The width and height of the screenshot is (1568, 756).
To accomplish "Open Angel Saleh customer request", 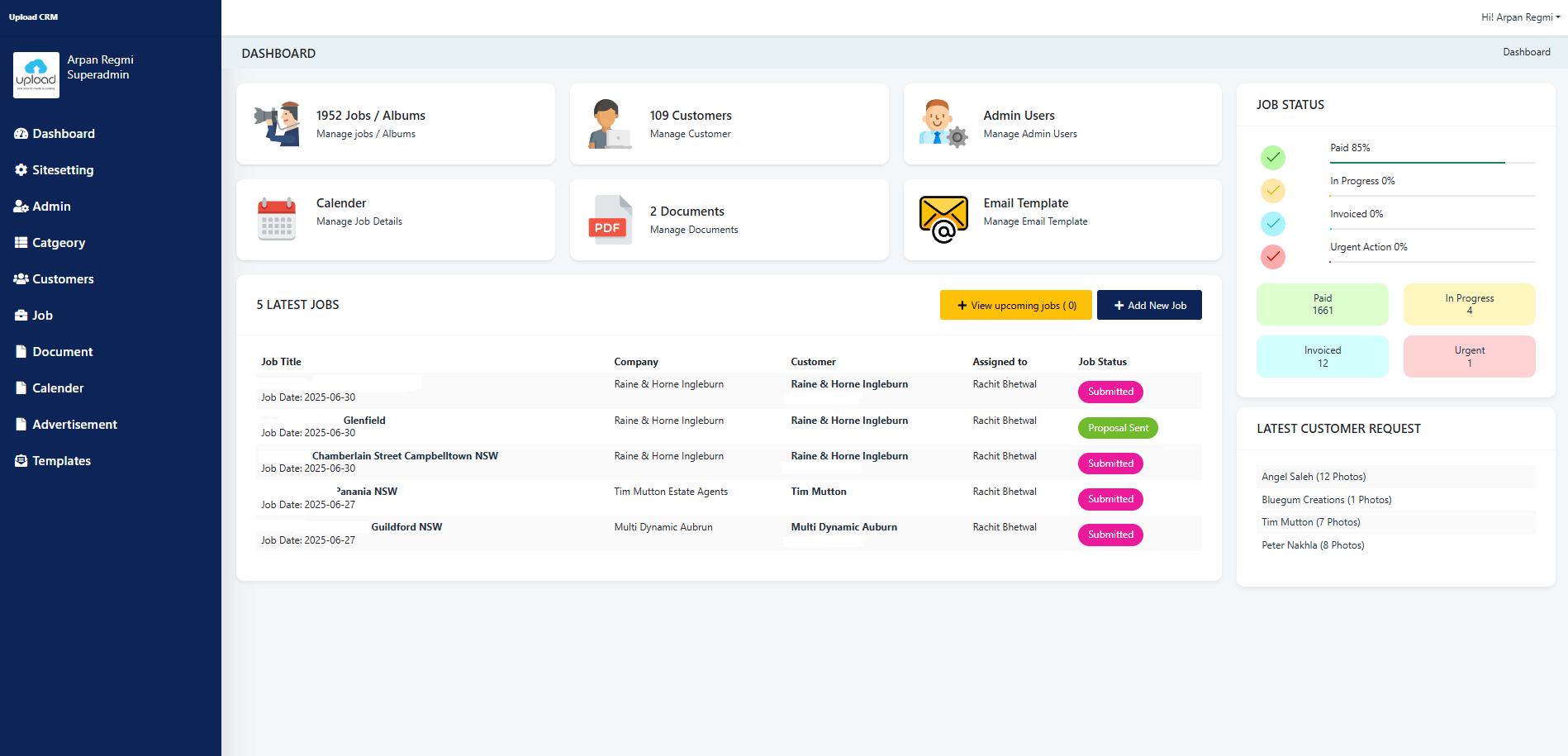I will 1314,477.
